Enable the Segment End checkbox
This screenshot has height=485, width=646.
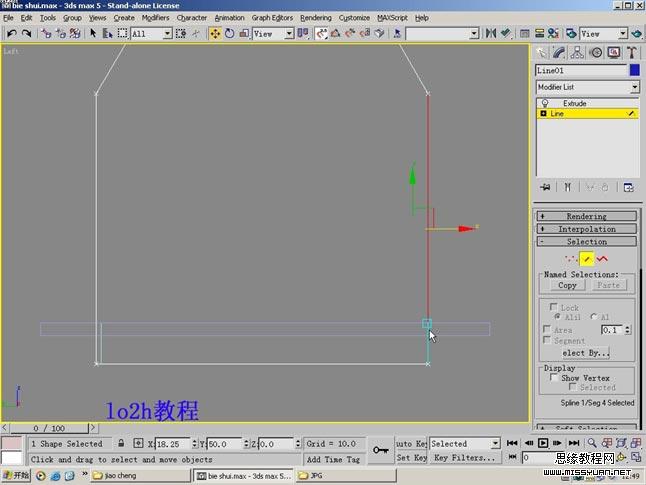[x=547, y=340]
